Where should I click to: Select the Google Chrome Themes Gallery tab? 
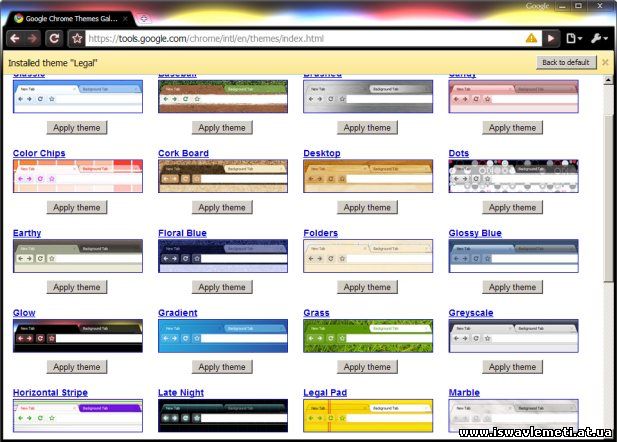(70, 18)
